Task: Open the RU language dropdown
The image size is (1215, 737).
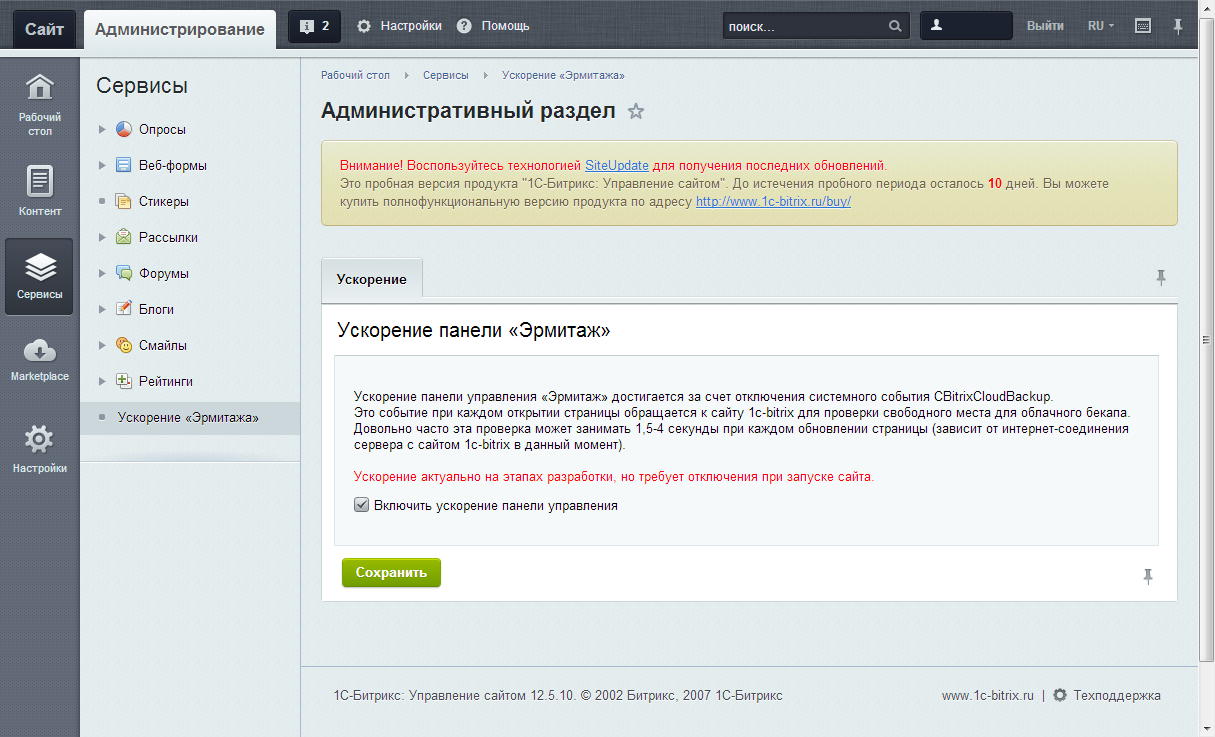Action: coord(1097,25)
